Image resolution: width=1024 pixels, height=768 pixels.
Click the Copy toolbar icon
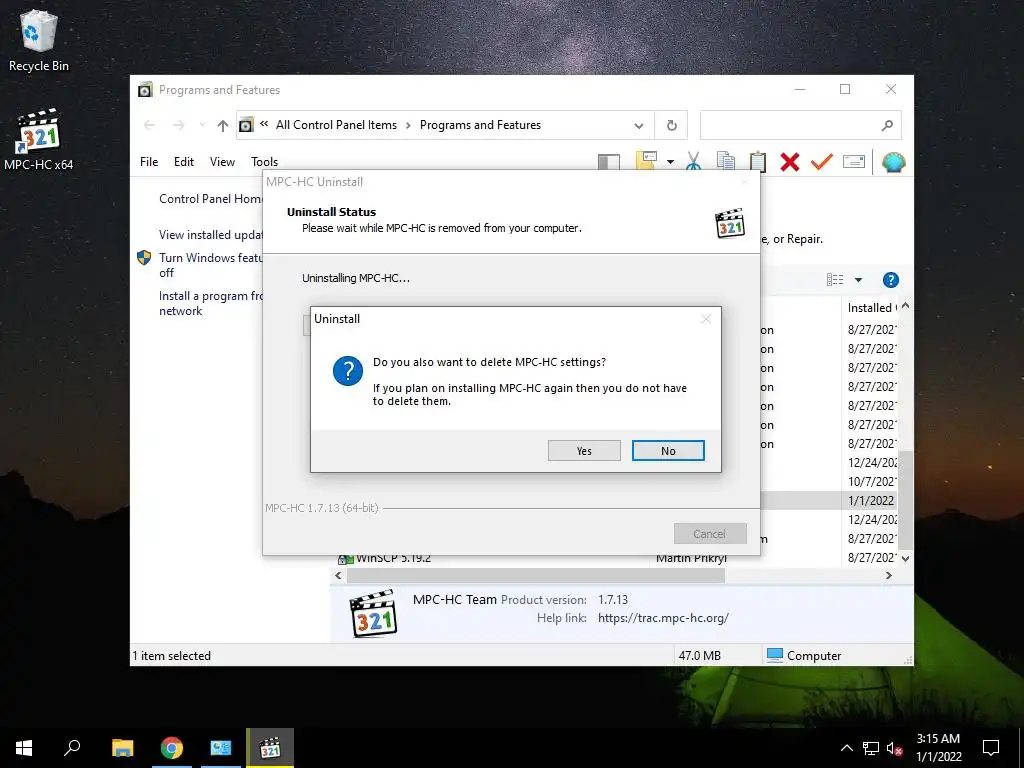coord(726,161)
